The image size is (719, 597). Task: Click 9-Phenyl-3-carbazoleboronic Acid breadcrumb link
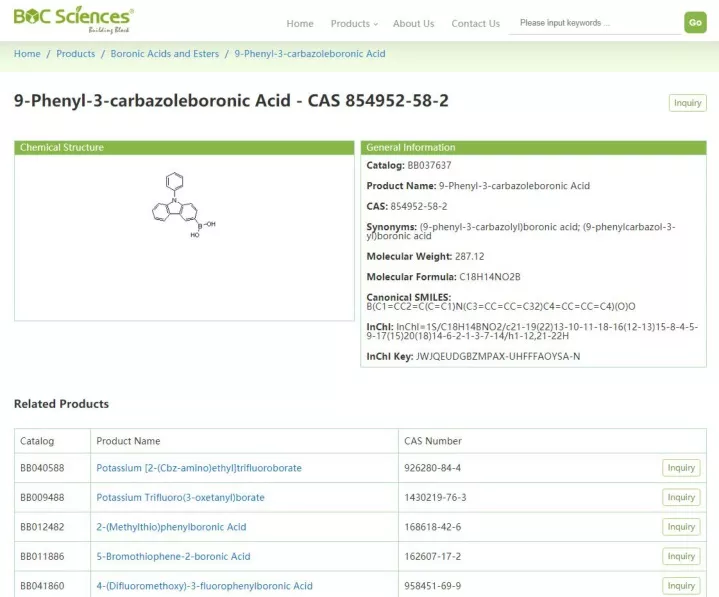pos(310,54)
